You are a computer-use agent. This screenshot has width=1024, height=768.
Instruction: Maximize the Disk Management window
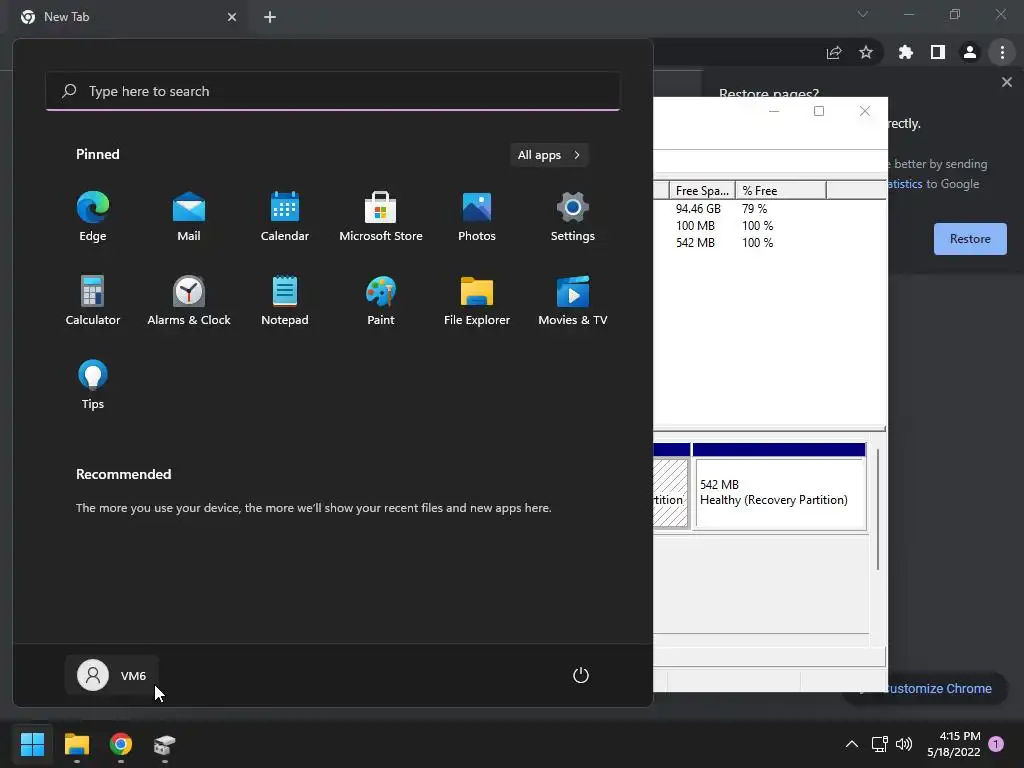pyautogui.click(x=819, y=112)
